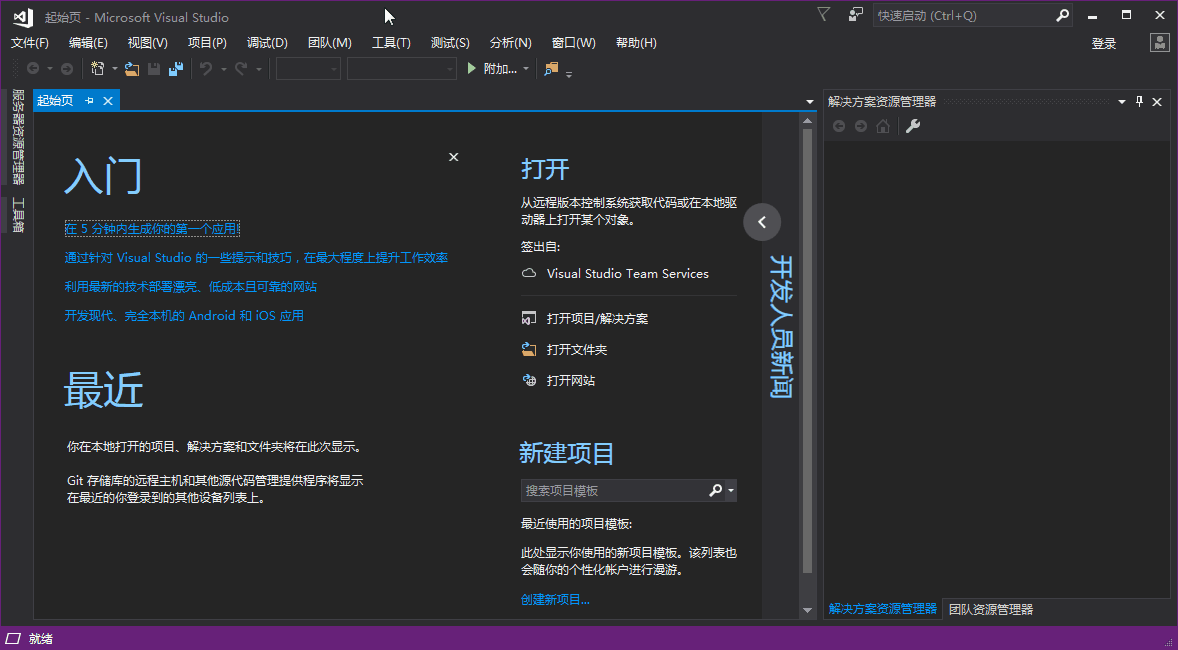The height and width of the screenshot is (650, 1178).
Task: Open the Solution Explorer window options dropdown
Action: click(x=1121, y=101)
